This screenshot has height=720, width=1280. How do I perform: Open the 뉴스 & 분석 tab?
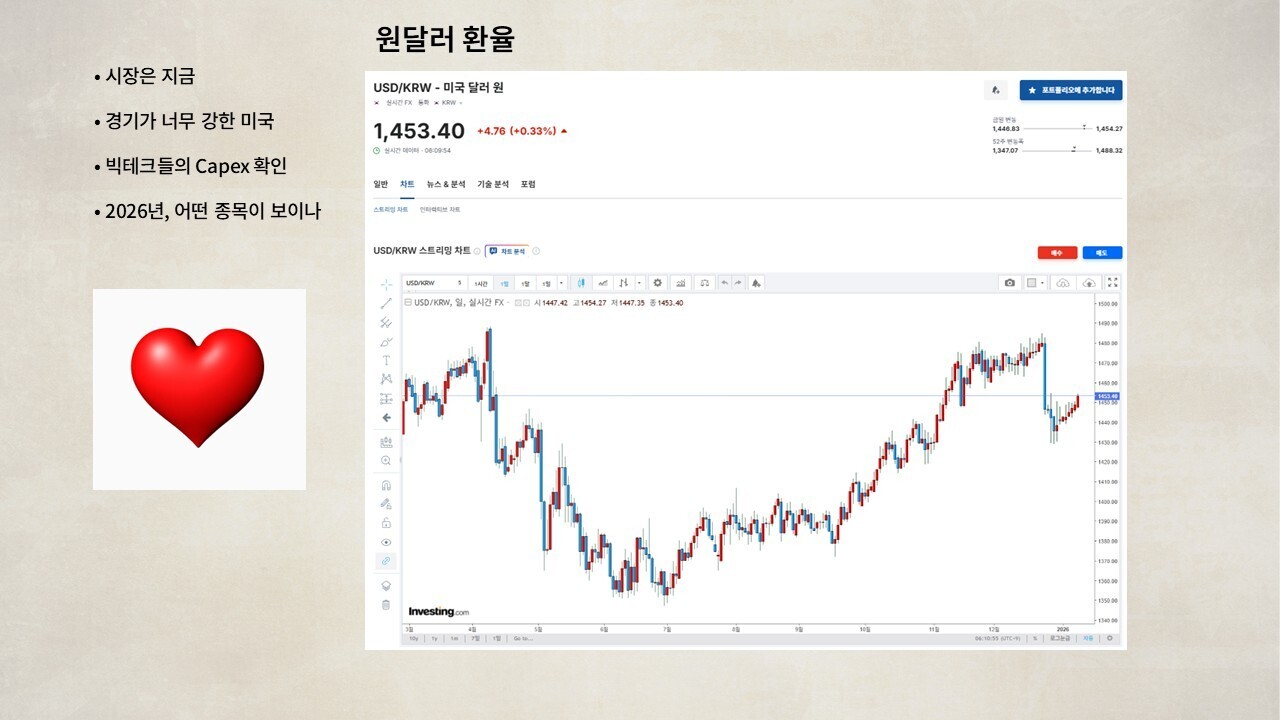[x=445, y=185]
